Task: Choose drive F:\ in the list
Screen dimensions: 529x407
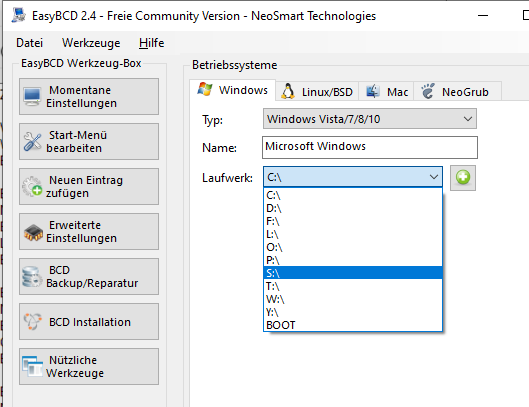Action: [x=353, y=221]
